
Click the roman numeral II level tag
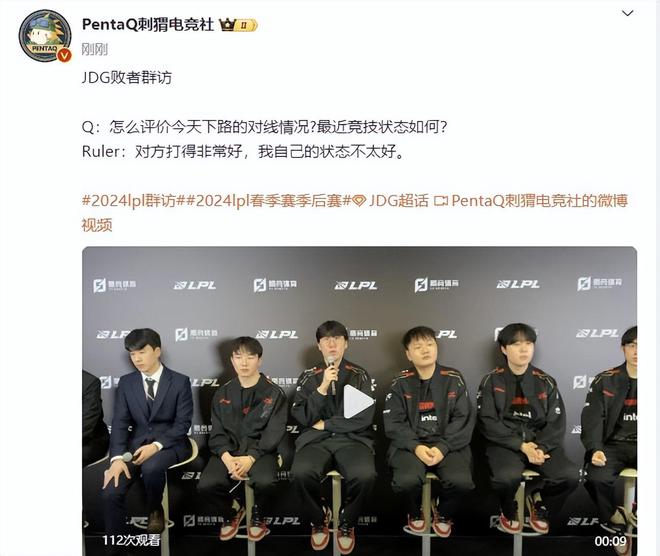point(246,26)
